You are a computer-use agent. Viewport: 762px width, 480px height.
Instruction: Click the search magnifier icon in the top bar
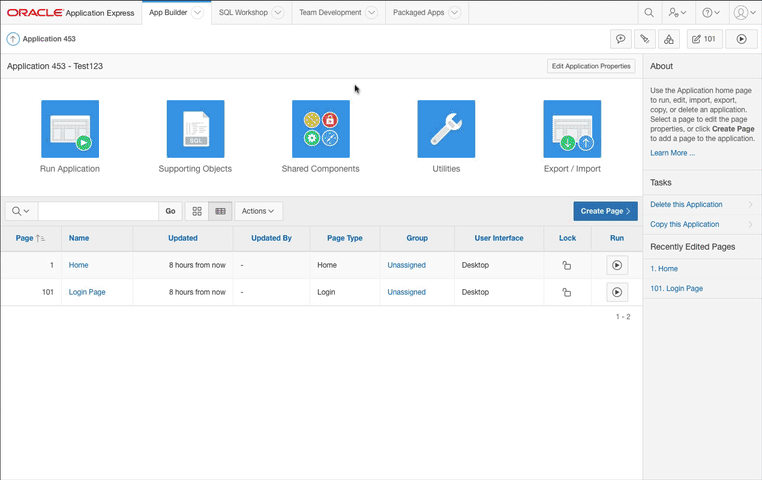coord(649,13)
